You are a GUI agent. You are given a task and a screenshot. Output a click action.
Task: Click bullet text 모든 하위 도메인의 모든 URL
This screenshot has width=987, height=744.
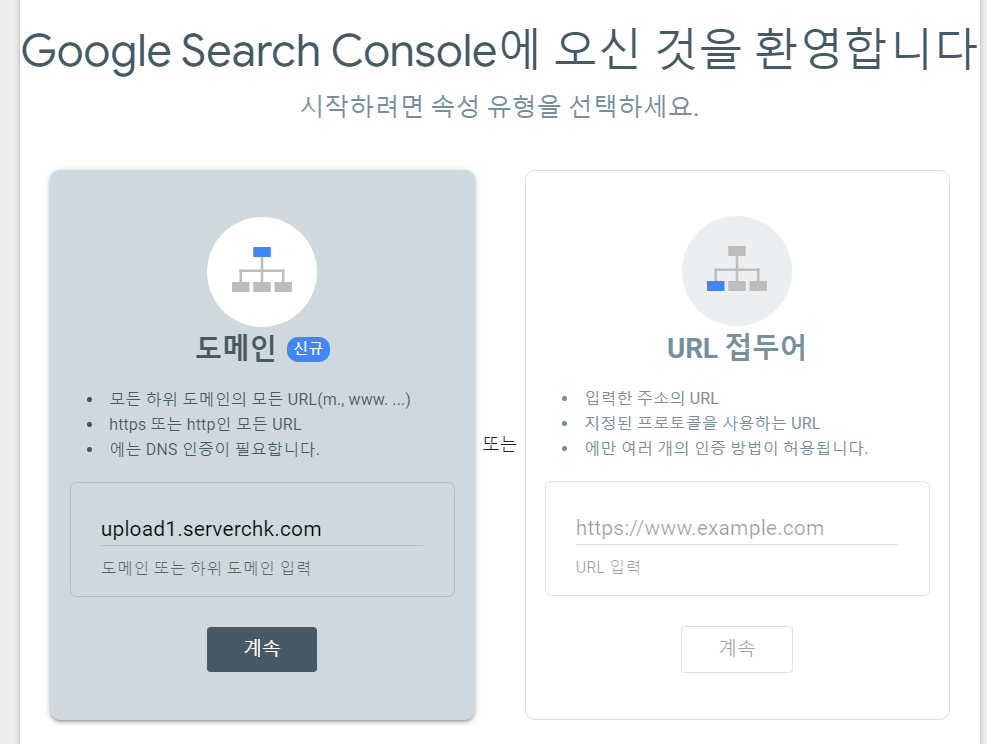[x=260, y=400]
